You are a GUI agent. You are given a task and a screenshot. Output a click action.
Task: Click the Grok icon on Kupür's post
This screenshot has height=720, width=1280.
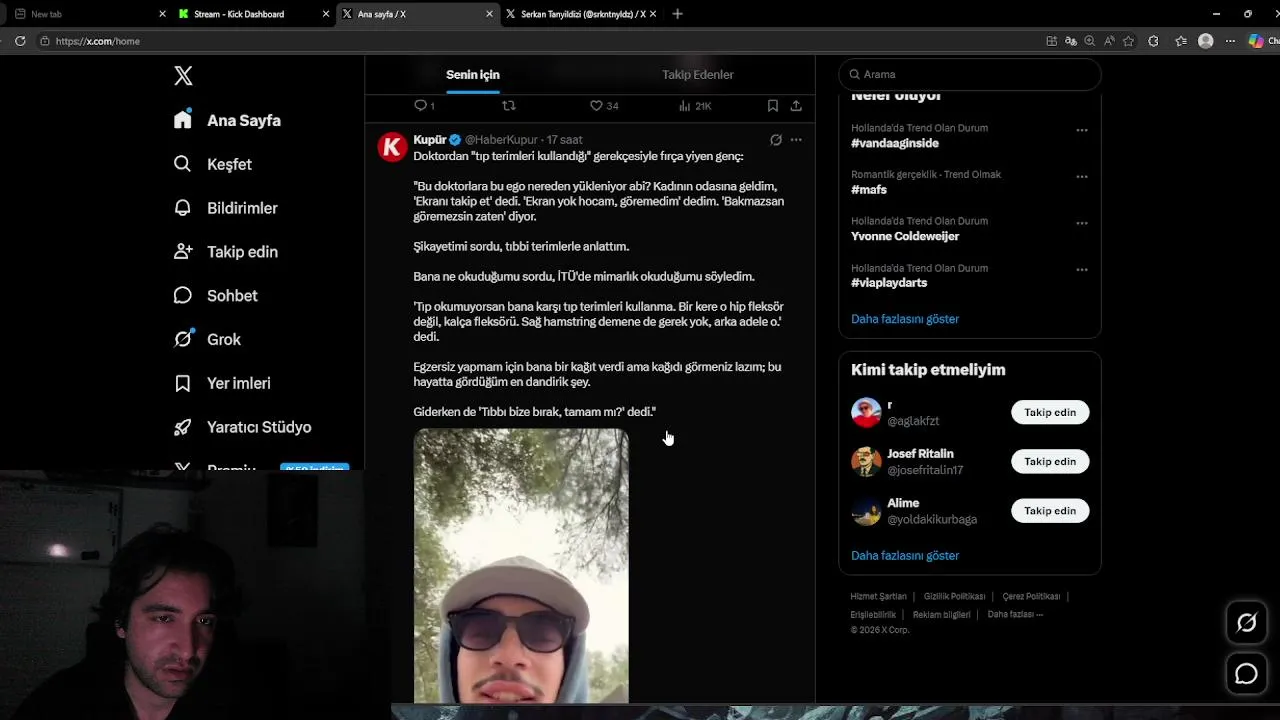click(x=775, y=140)
